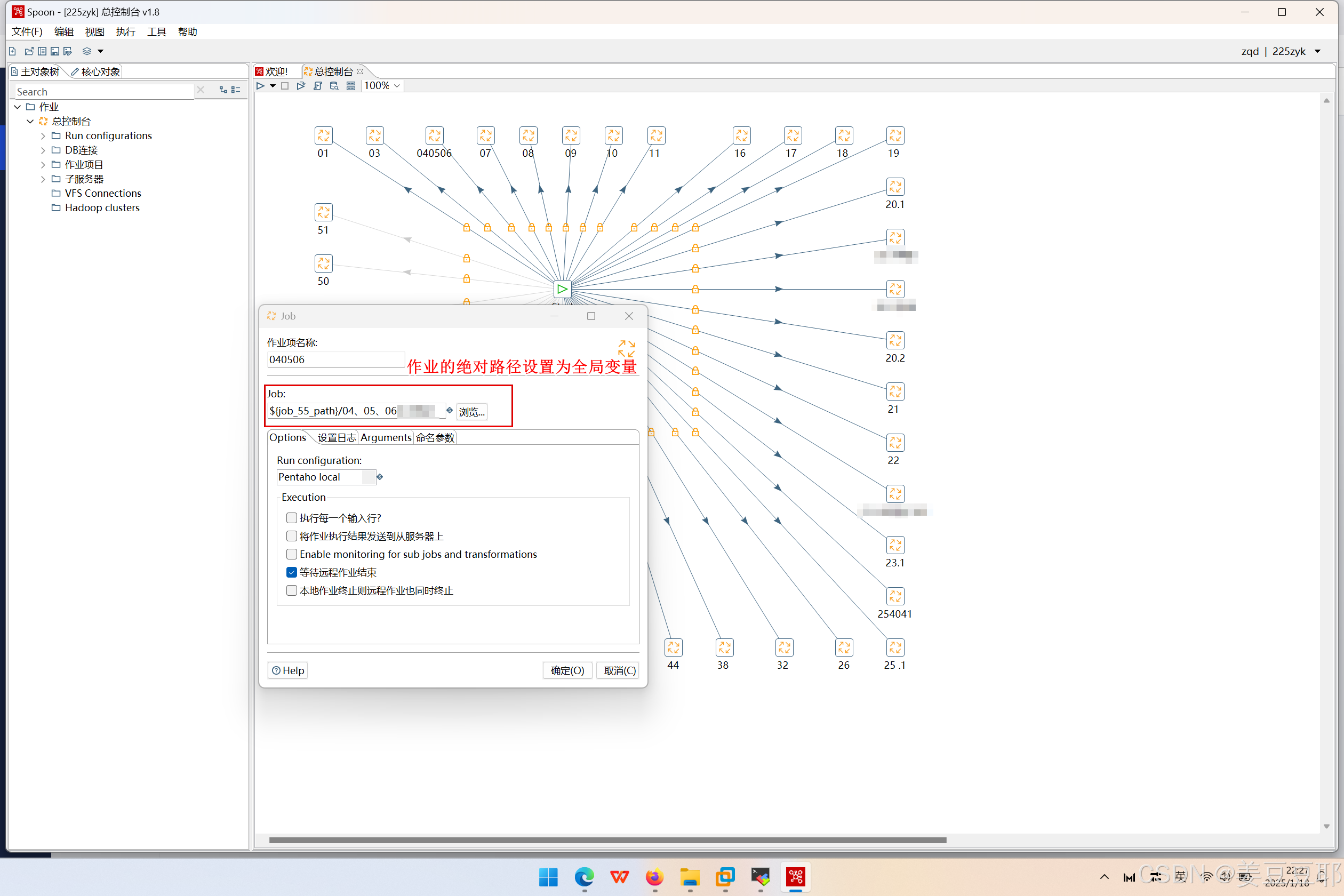This screenshot has height=896, width=1344.
Task: Open the 工具 menu
Action: 156,32
